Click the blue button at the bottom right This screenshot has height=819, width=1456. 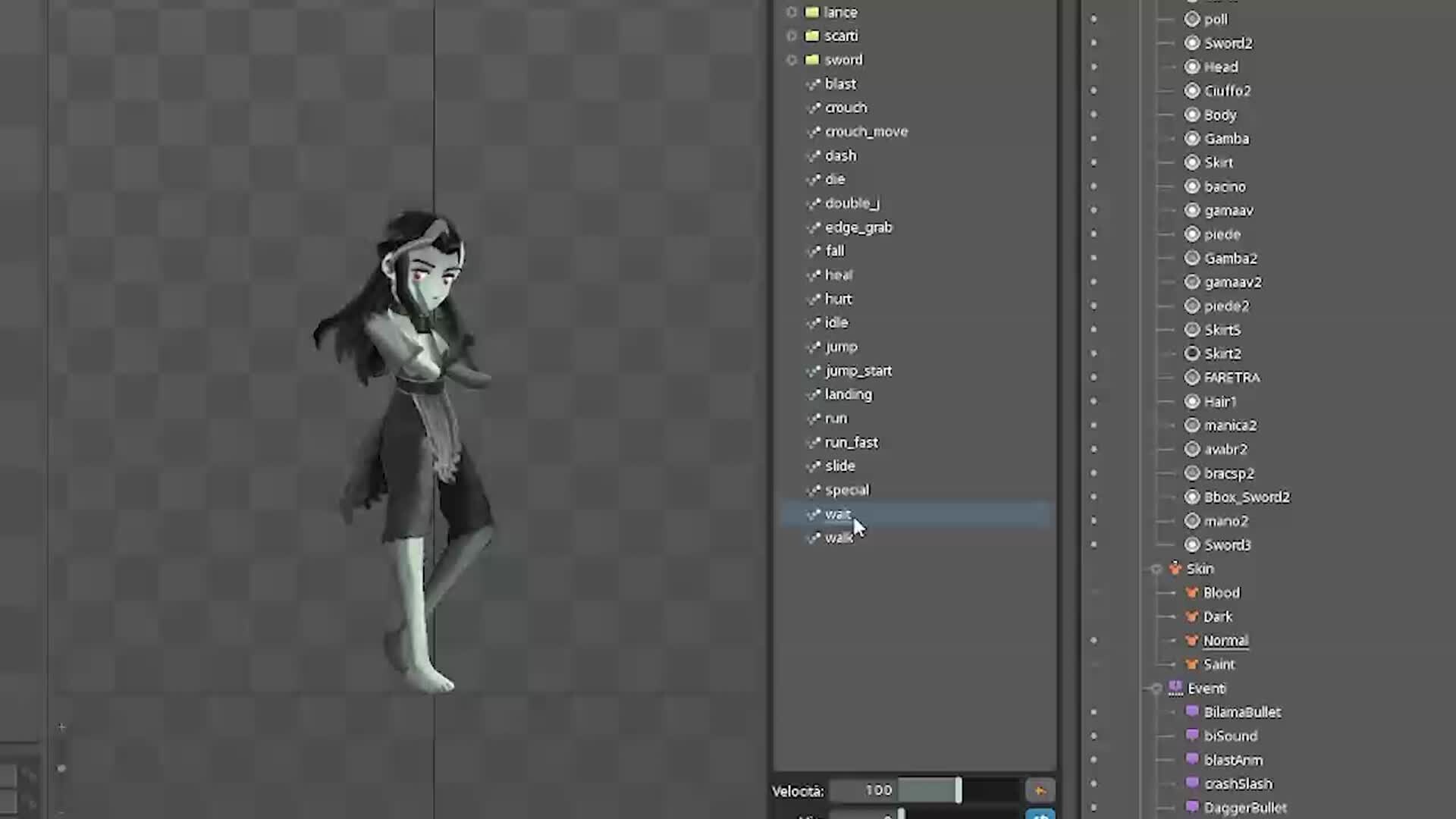point(1040,816)
